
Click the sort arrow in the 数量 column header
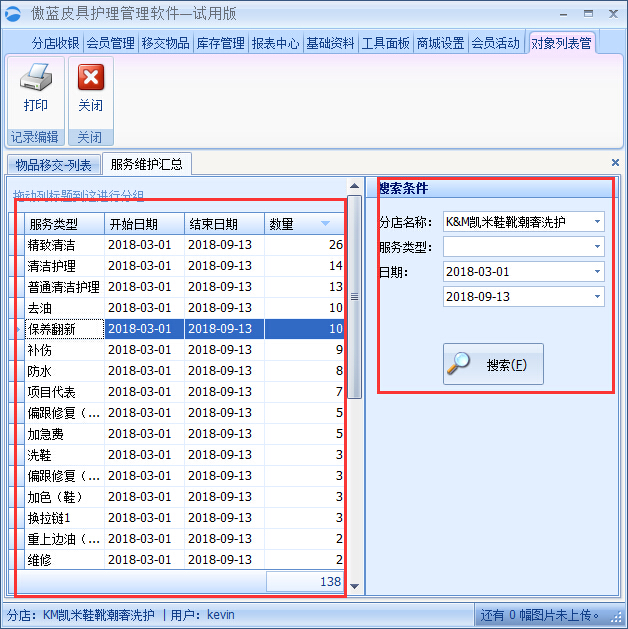click(325, 224)
